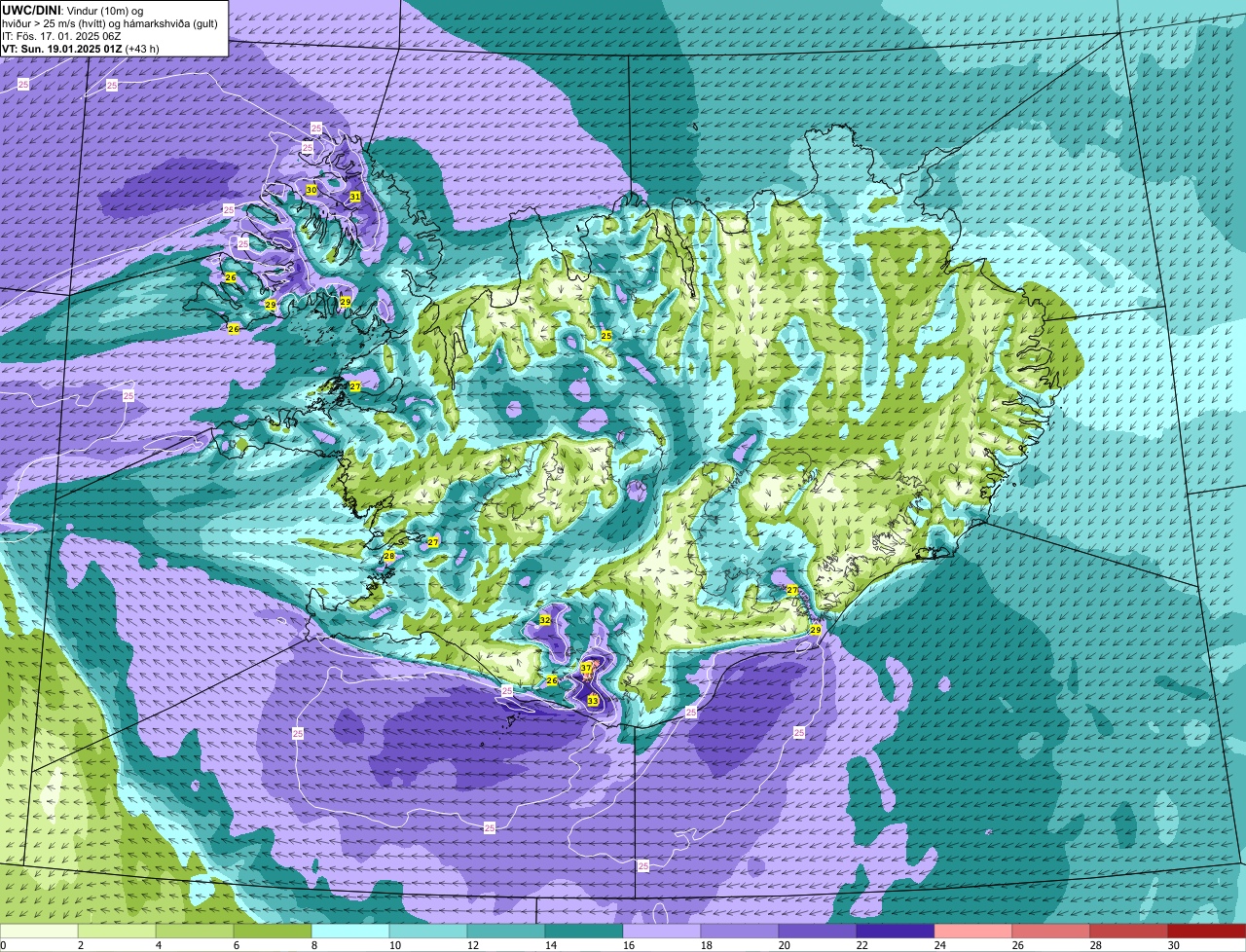
Task: Click the 'UWC/DINI: Vindur (10m) og' title line
Action: click(x=73, y=10)
